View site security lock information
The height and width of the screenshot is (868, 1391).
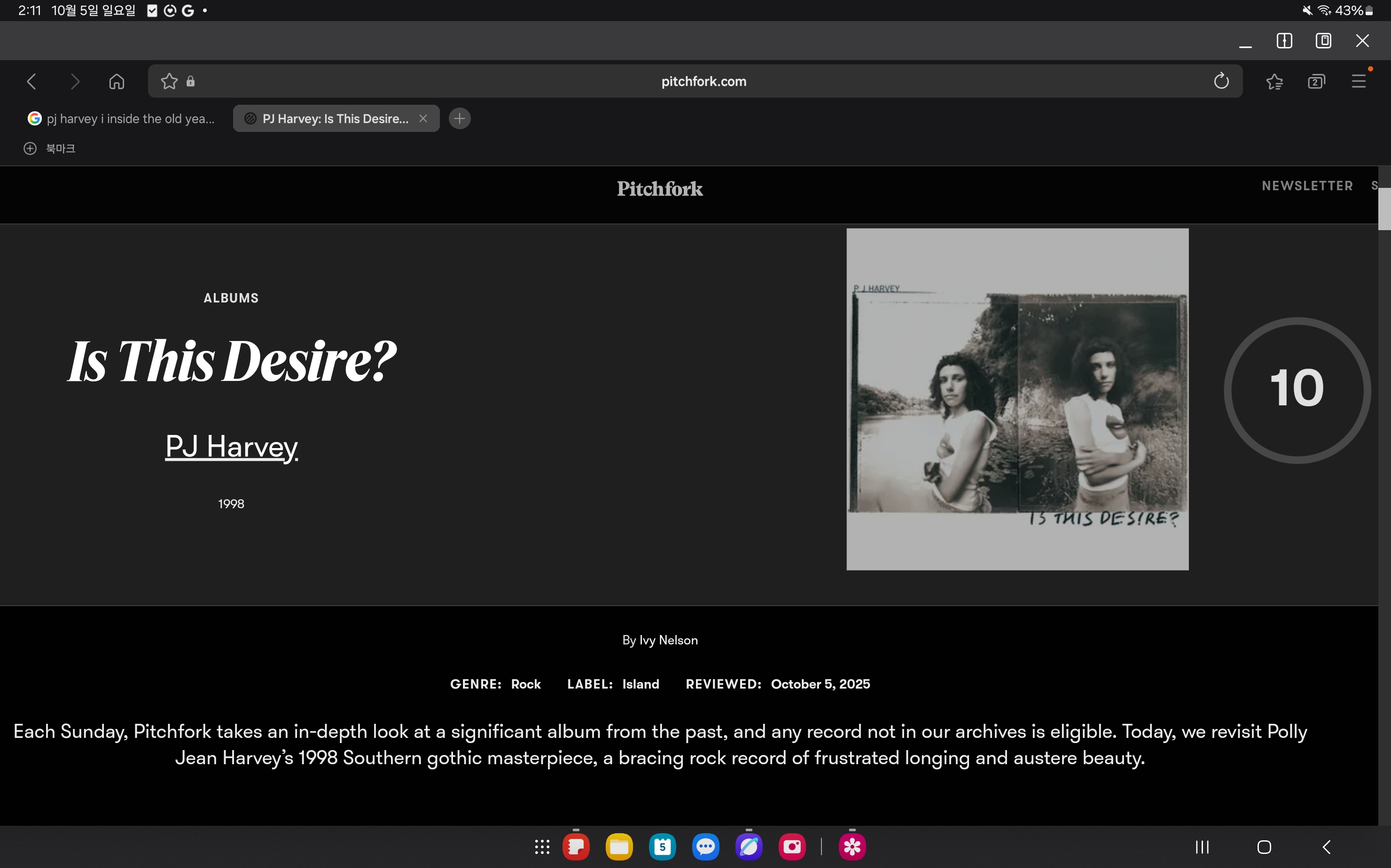(x=191, y=82)
